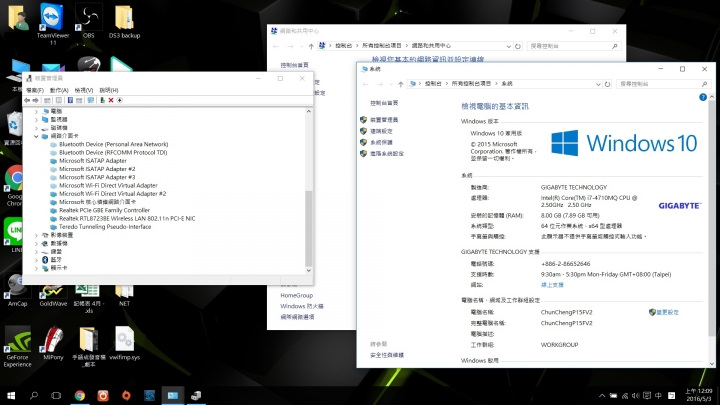Click the circled down-arrow disable device icon
Image resolution: width=720 pixels, height=405 pixels.
[119, 100]
